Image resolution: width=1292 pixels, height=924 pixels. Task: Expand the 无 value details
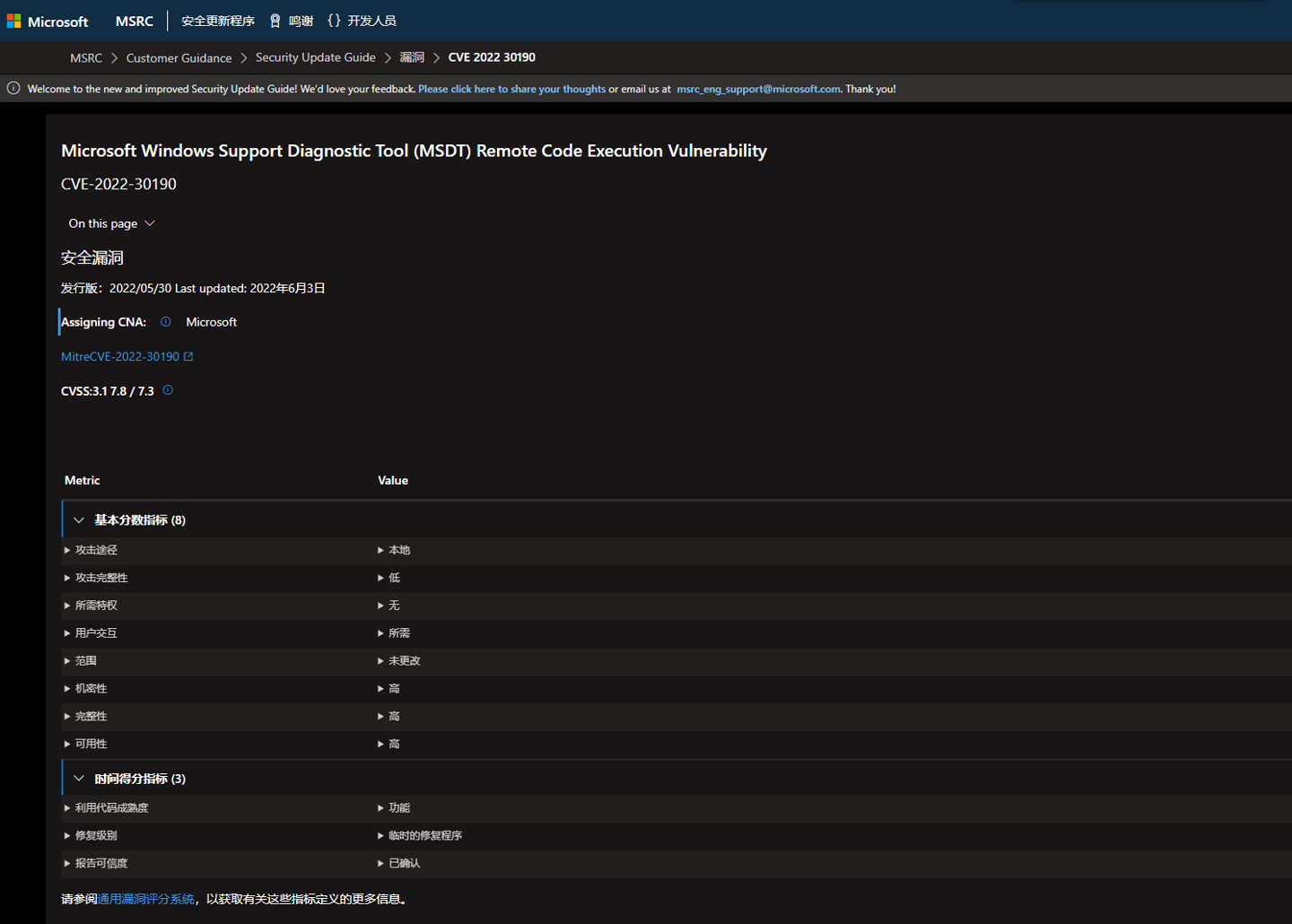point(388,606)
